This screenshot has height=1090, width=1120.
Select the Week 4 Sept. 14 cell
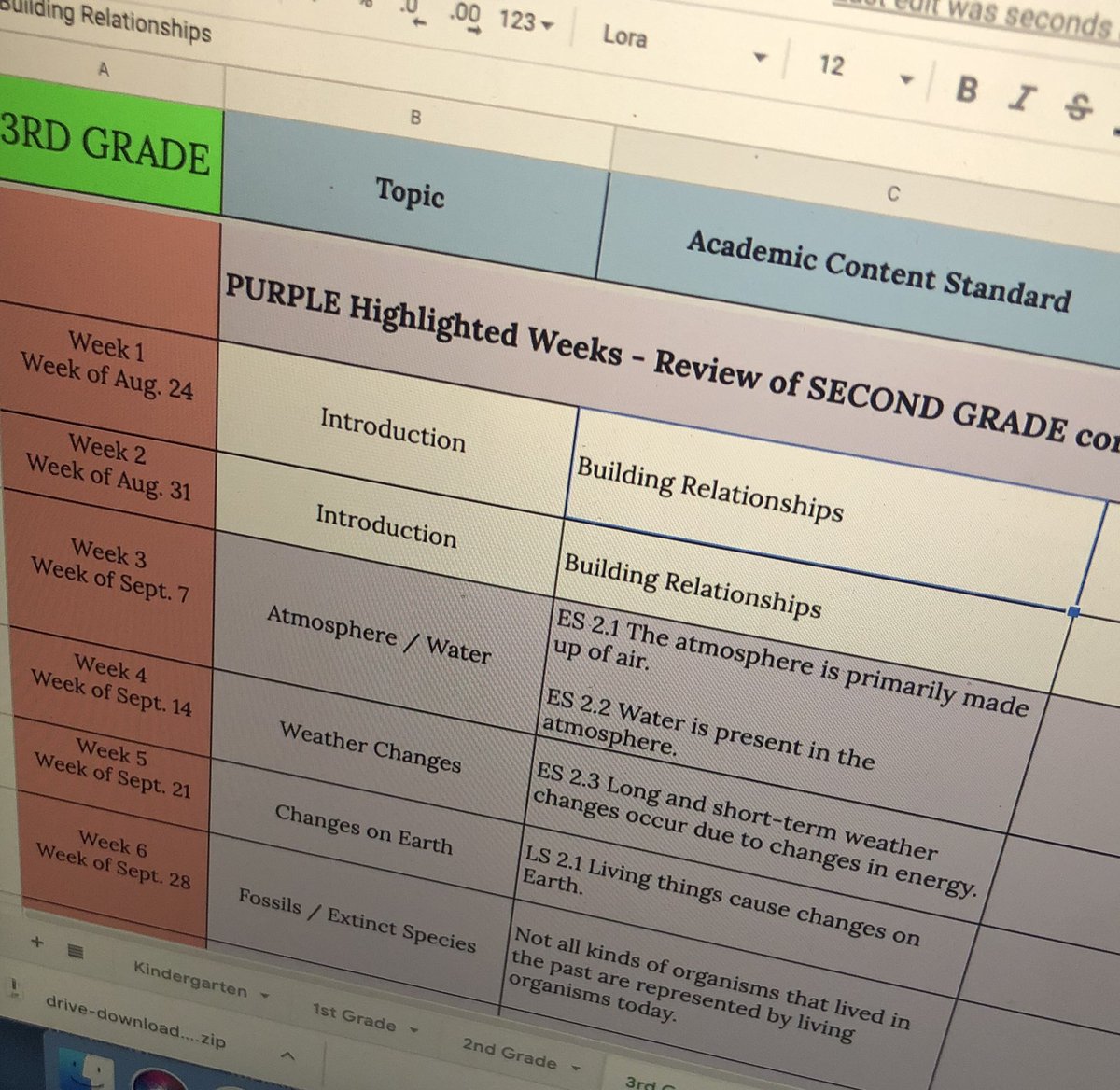(x=110, y=684)
